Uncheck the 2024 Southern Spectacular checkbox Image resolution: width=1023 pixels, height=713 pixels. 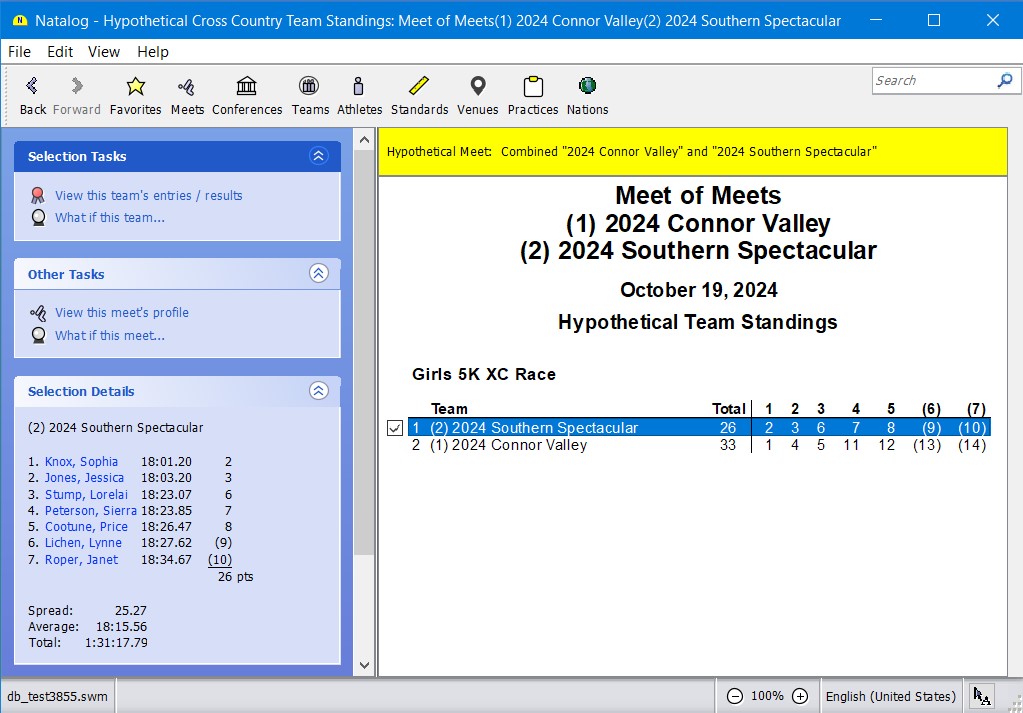point(395,428)
